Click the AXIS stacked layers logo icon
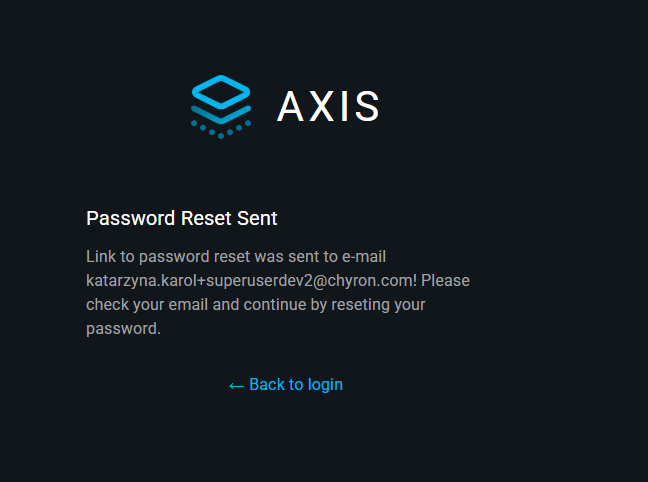This screenshot has width=648, height=482. [221, 105]
